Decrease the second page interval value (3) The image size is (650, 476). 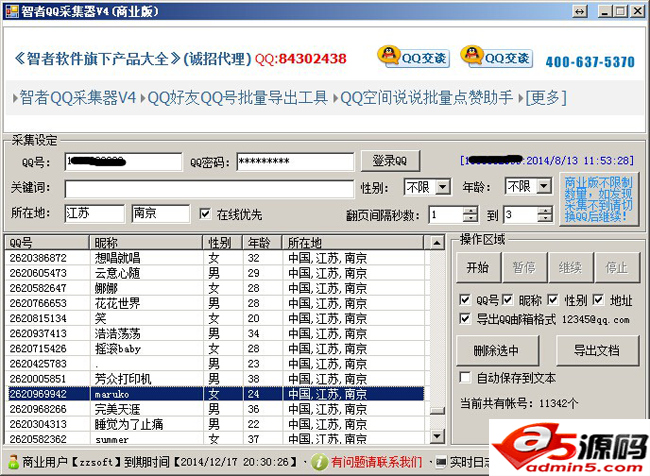pyautogui.click(x=545, y=219)
